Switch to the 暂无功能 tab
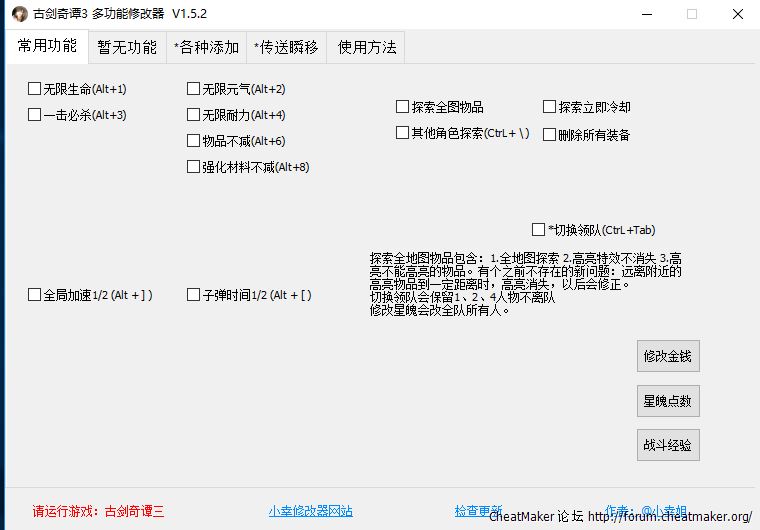Image resolution: width=760 pixels, height=530 pixels. tap(127, 47)
